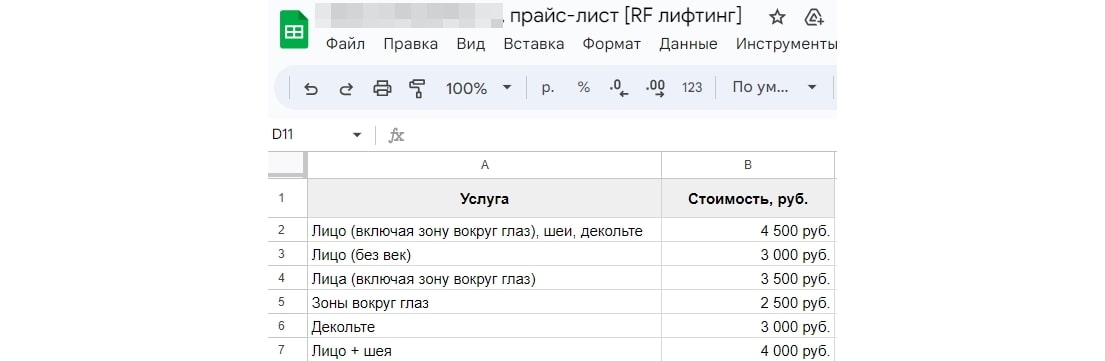Redo the last action
1105x361 pixels.
346,88
